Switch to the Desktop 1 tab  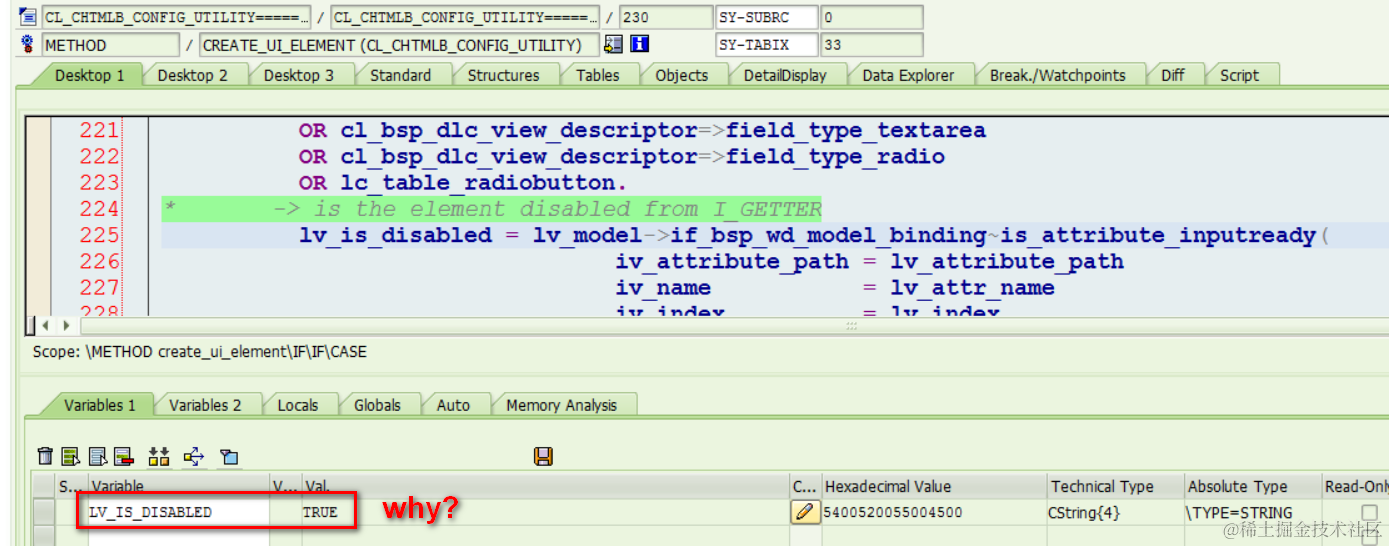coord(89,75)
